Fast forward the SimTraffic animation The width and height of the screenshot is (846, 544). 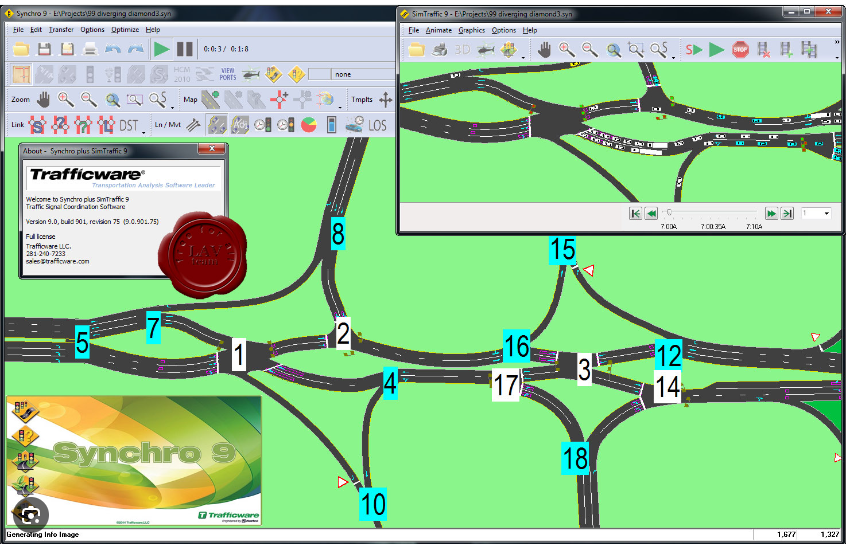point(772,214)
